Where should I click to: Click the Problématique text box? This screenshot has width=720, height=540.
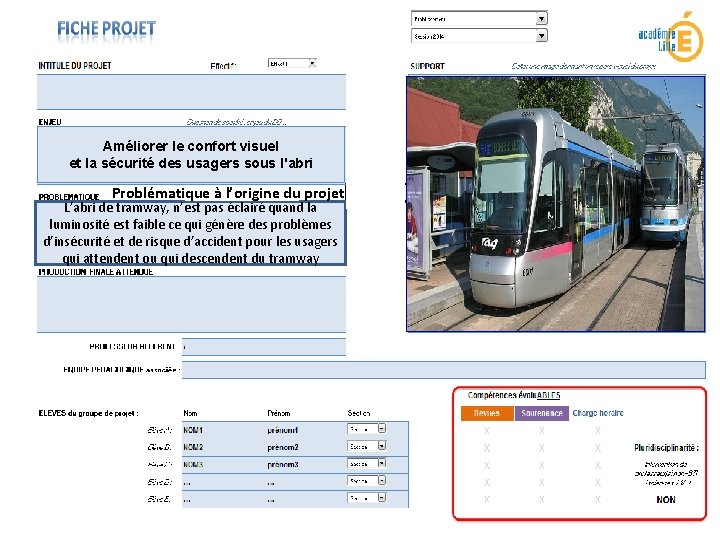[191, 233]
